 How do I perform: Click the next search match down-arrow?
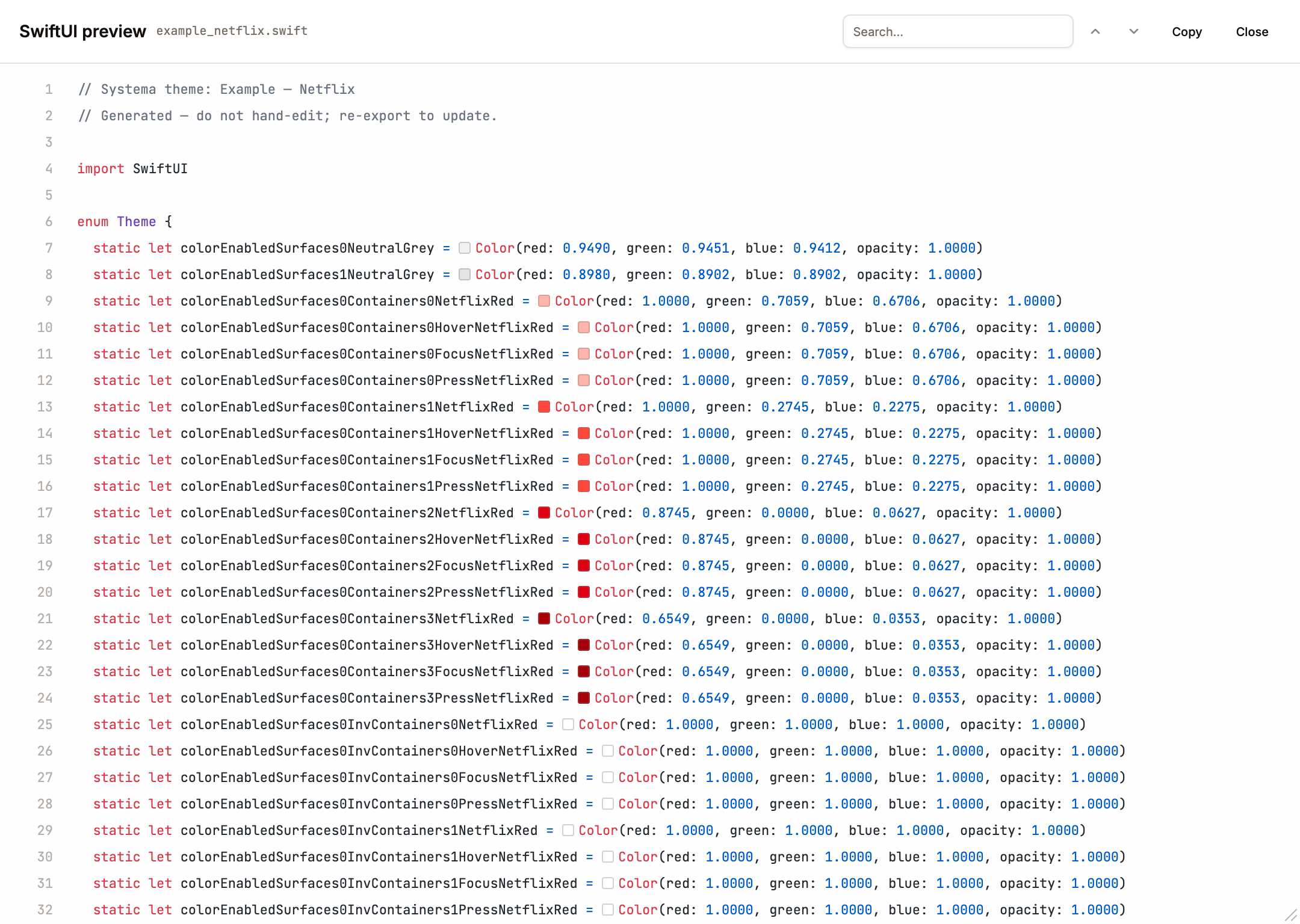(1134, 31)
